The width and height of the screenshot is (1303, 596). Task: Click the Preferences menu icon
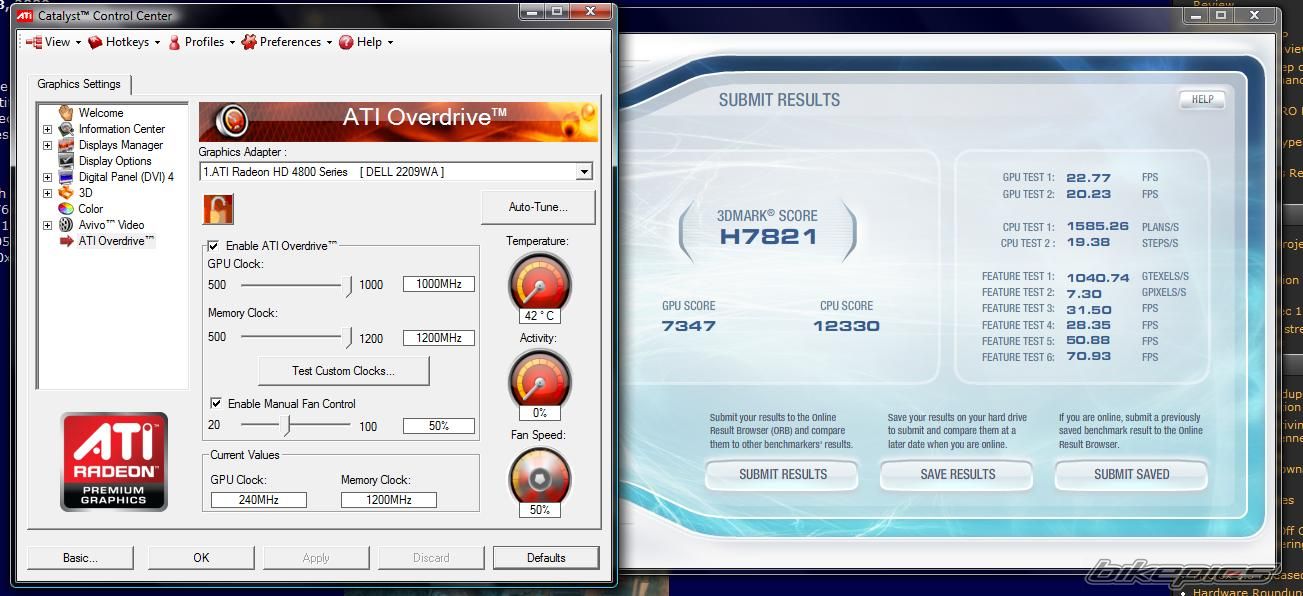pyautogui.click(x=249, y=42)
